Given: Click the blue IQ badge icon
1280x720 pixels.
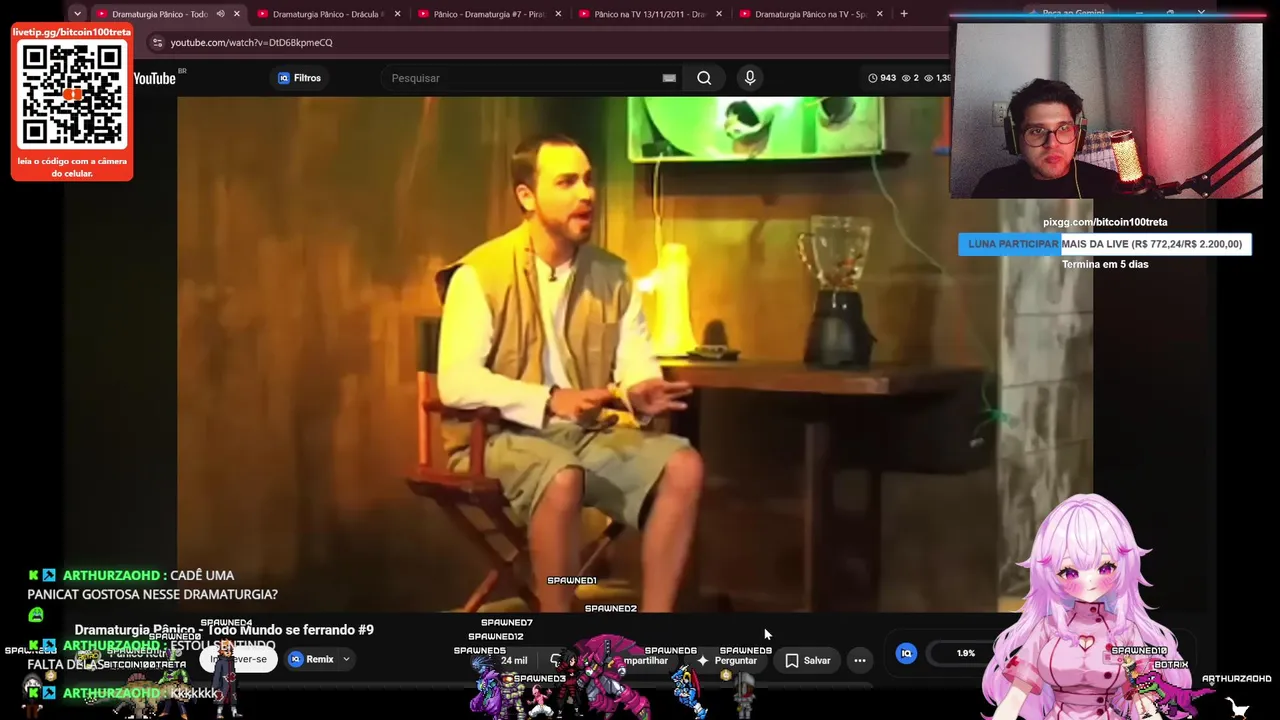Looking at the screenshot, I should coord(906,653).
